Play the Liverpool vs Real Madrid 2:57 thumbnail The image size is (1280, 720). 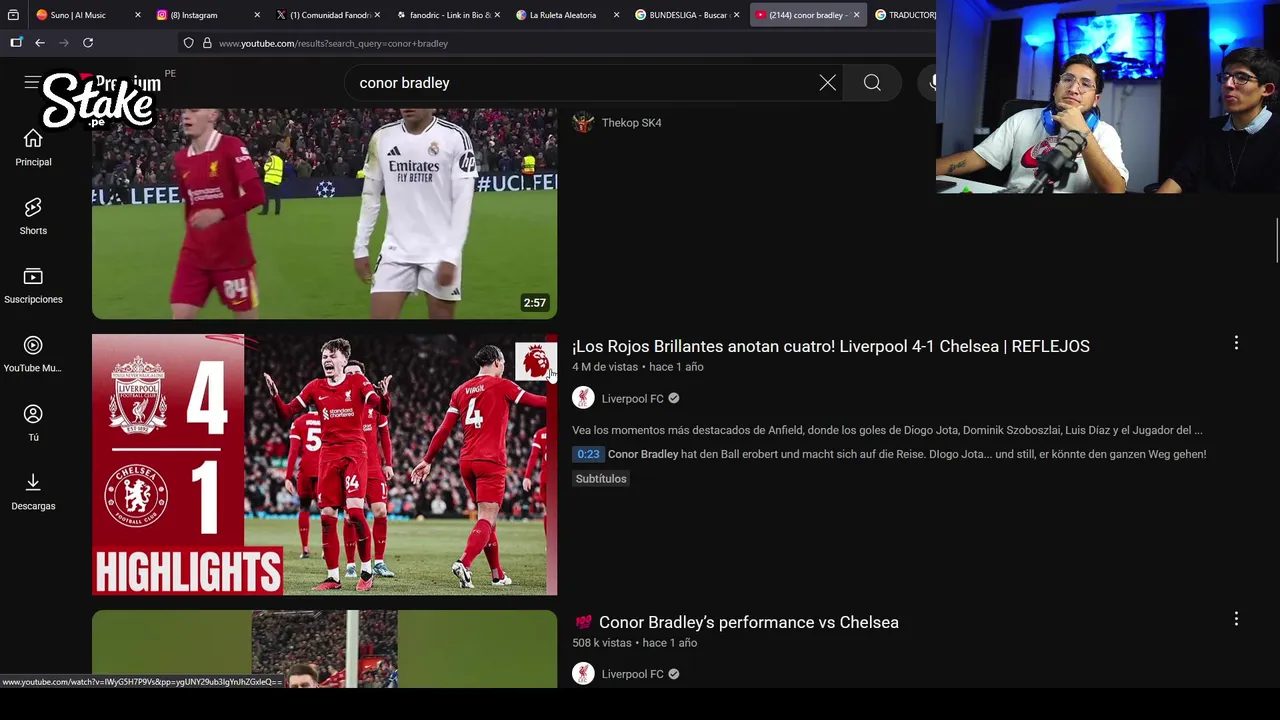point(324,213)
